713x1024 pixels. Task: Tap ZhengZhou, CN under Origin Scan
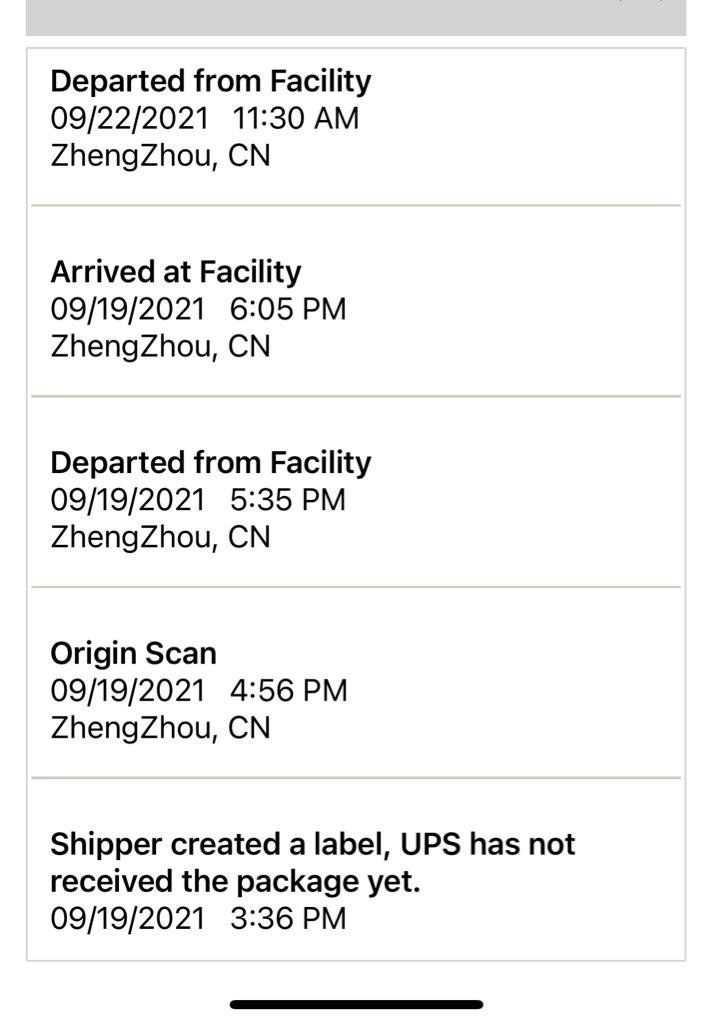click(x=160, y=728)
